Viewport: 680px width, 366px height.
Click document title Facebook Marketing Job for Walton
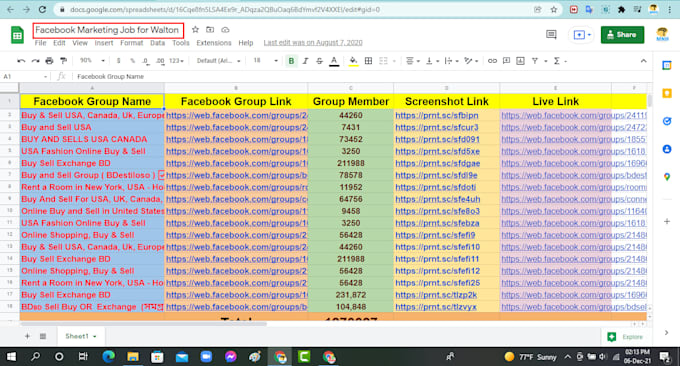108,30
